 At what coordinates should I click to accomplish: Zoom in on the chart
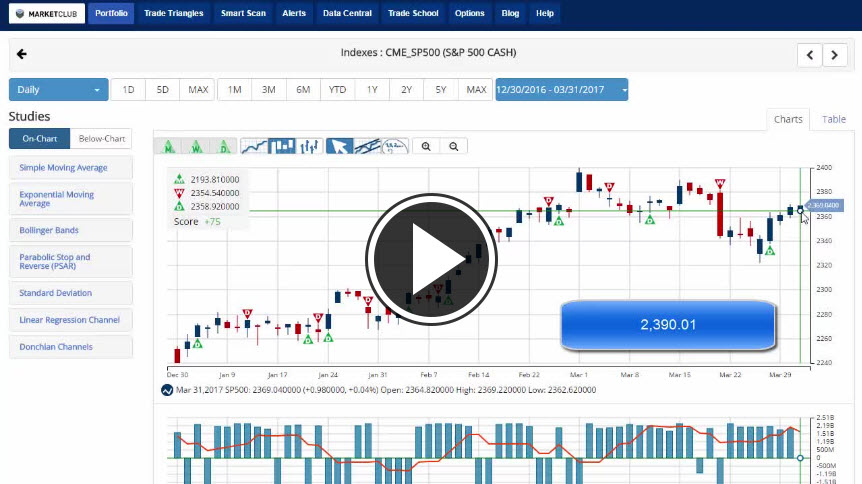point(426,146)
